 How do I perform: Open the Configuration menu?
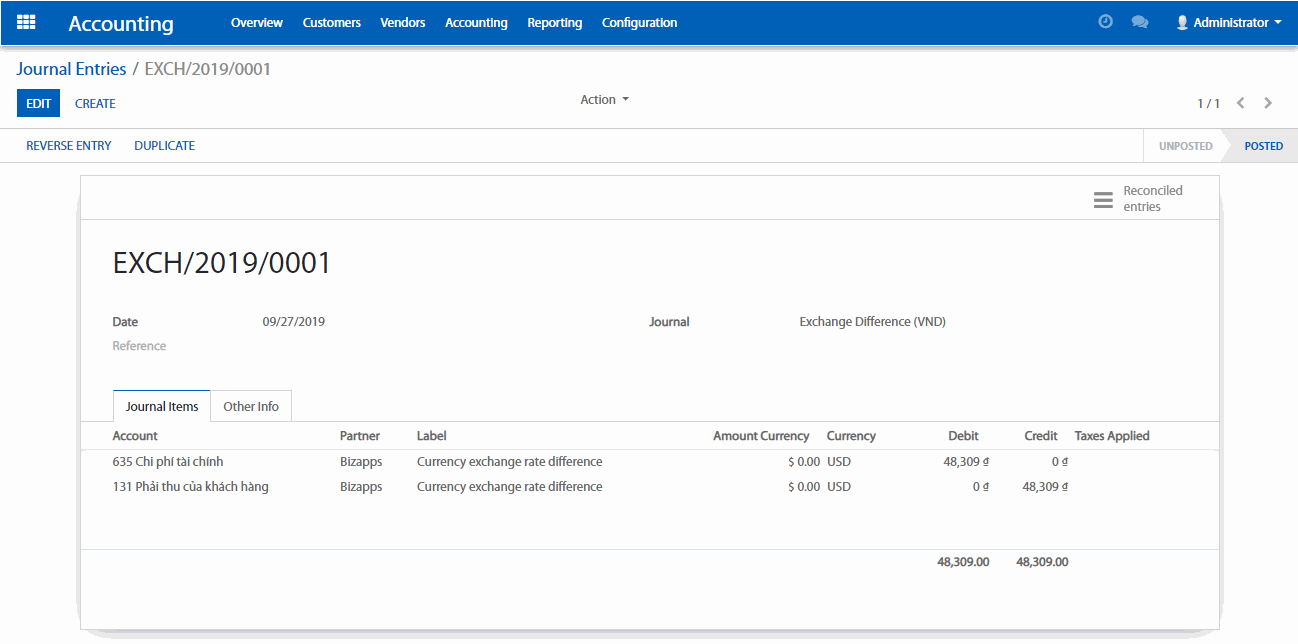tap(639, 22)
